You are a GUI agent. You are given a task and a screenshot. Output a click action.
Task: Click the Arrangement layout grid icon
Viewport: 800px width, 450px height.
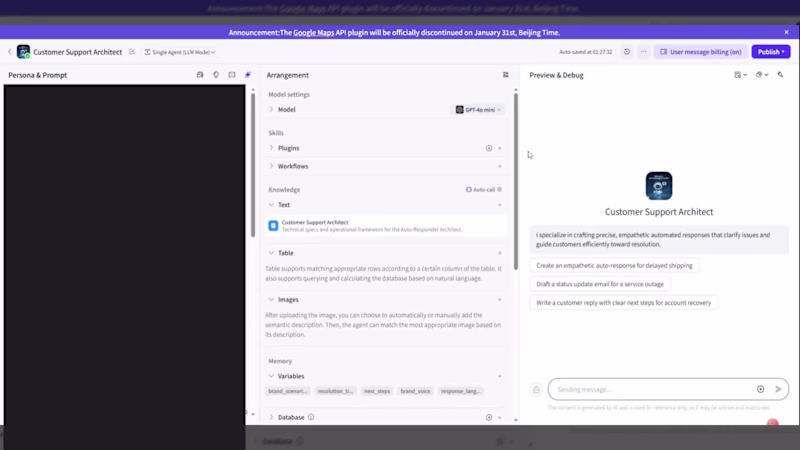tap(506, 74)
